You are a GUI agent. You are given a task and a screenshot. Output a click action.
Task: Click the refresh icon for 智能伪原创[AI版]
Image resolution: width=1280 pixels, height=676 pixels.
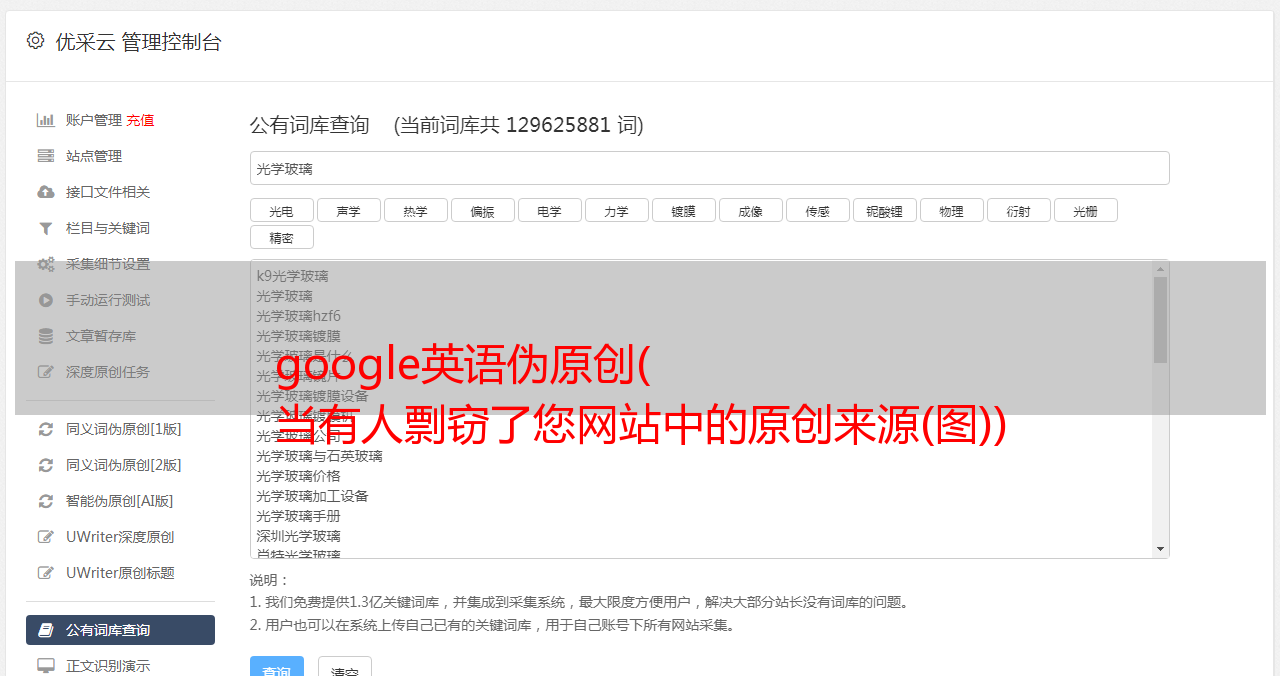tap(46, 501)
